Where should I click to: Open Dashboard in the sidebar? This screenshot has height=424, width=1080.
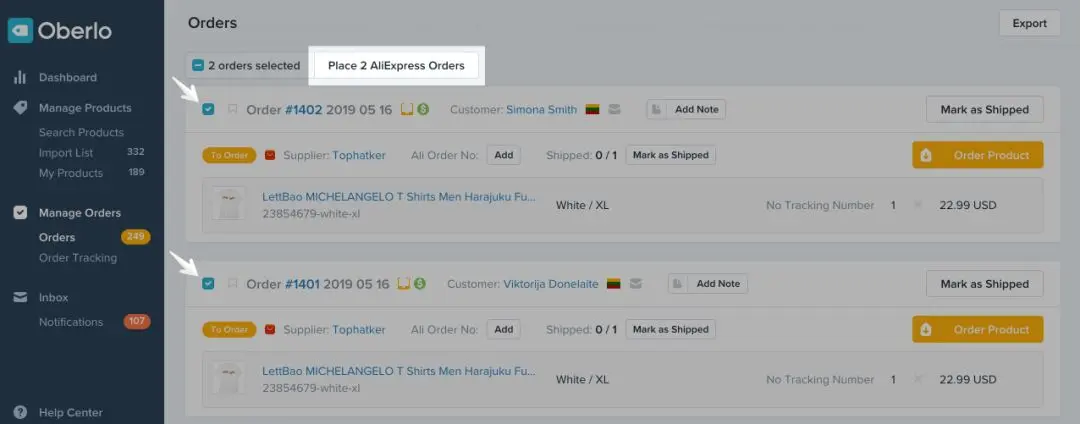67,77
